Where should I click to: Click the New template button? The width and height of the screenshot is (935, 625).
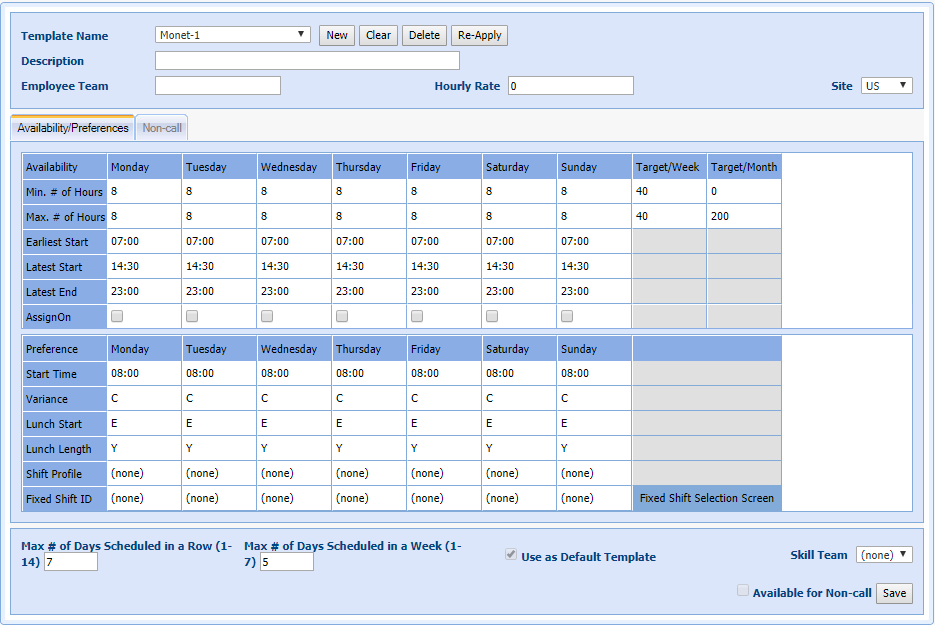(x=337, y=35)
